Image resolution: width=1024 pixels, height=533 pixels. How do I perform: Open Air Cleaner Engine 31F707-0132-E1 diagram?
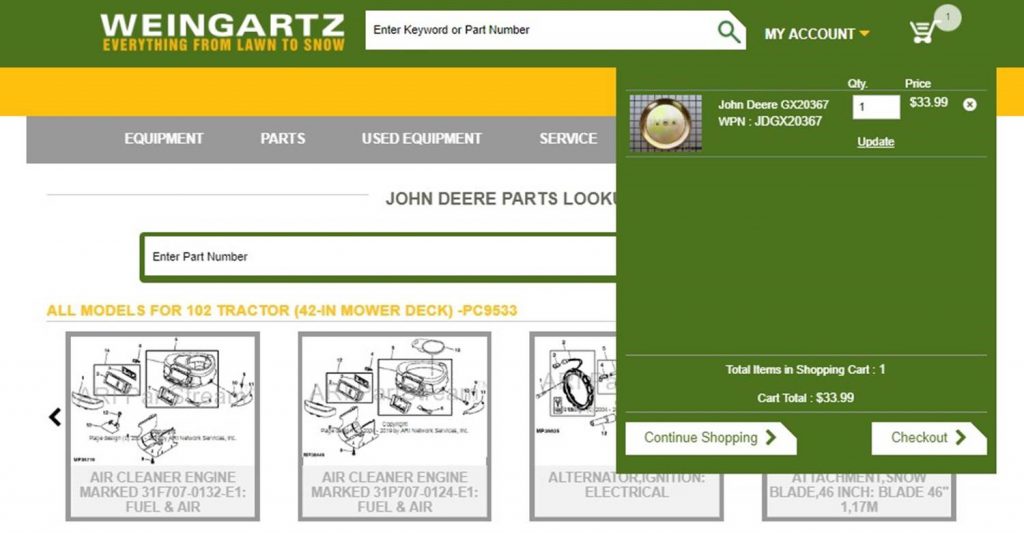[163, 426]
